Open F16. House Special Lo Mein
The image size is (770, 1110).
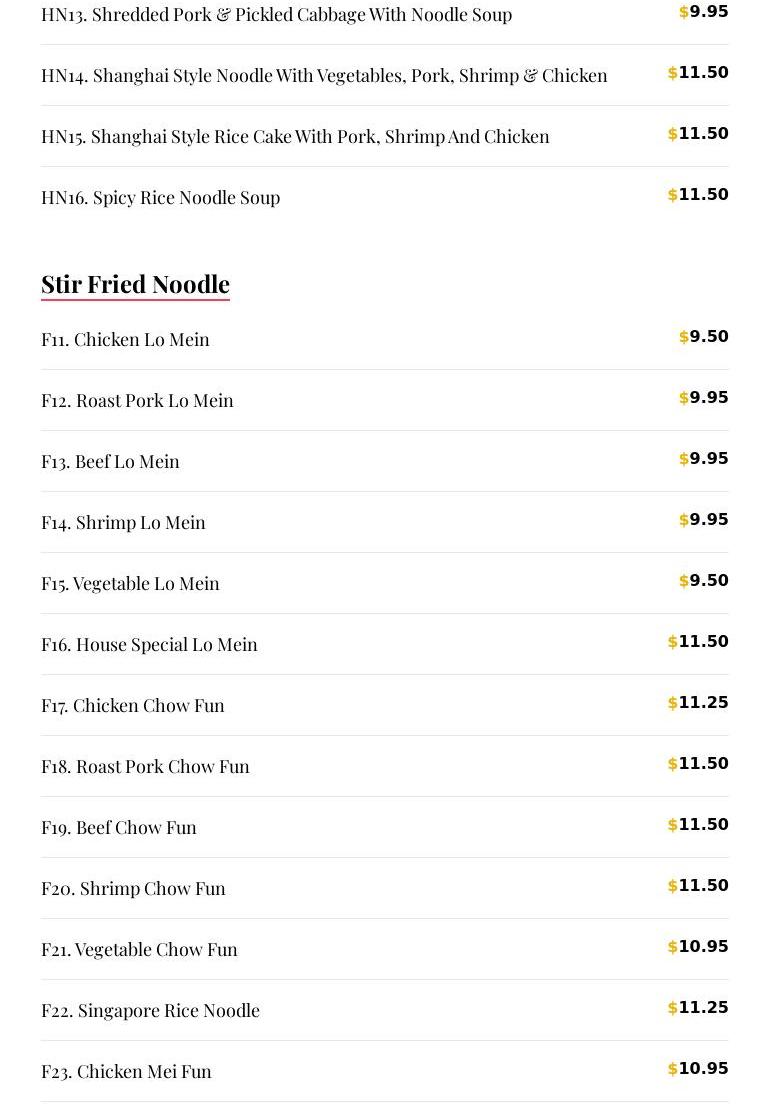tap(150, 644)
